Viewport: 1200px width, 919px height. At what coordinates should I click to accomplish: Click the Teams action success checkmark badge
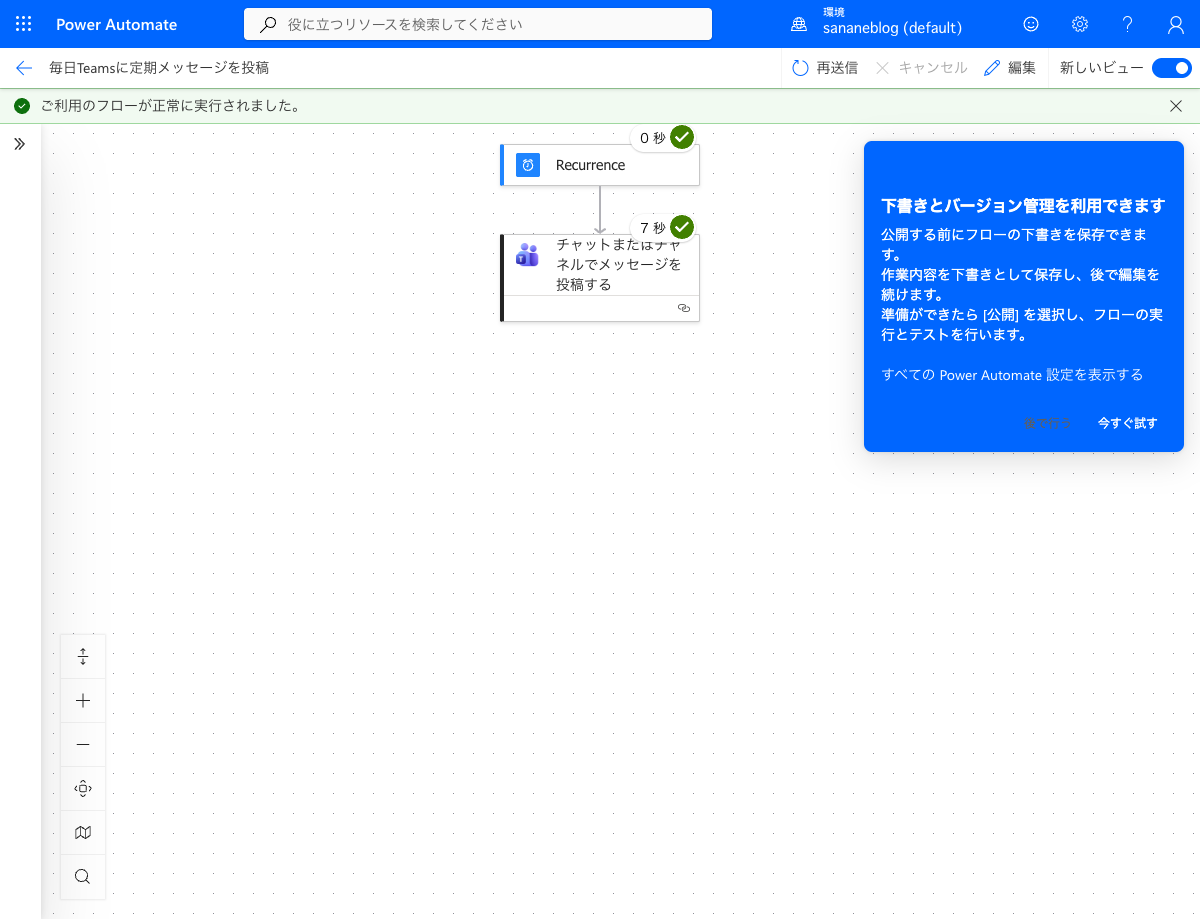682,227
